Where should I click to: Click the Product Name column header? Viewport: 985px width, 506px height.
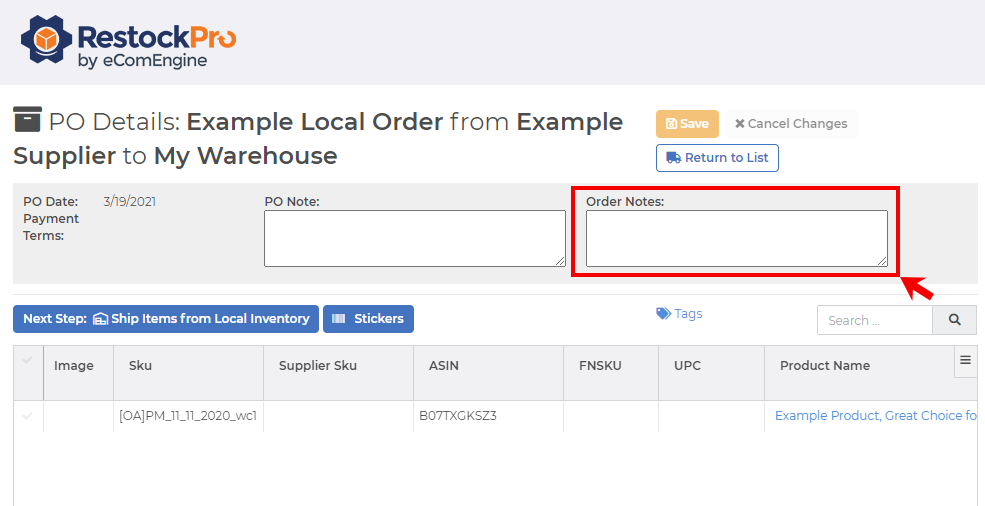tap(825, 366)
